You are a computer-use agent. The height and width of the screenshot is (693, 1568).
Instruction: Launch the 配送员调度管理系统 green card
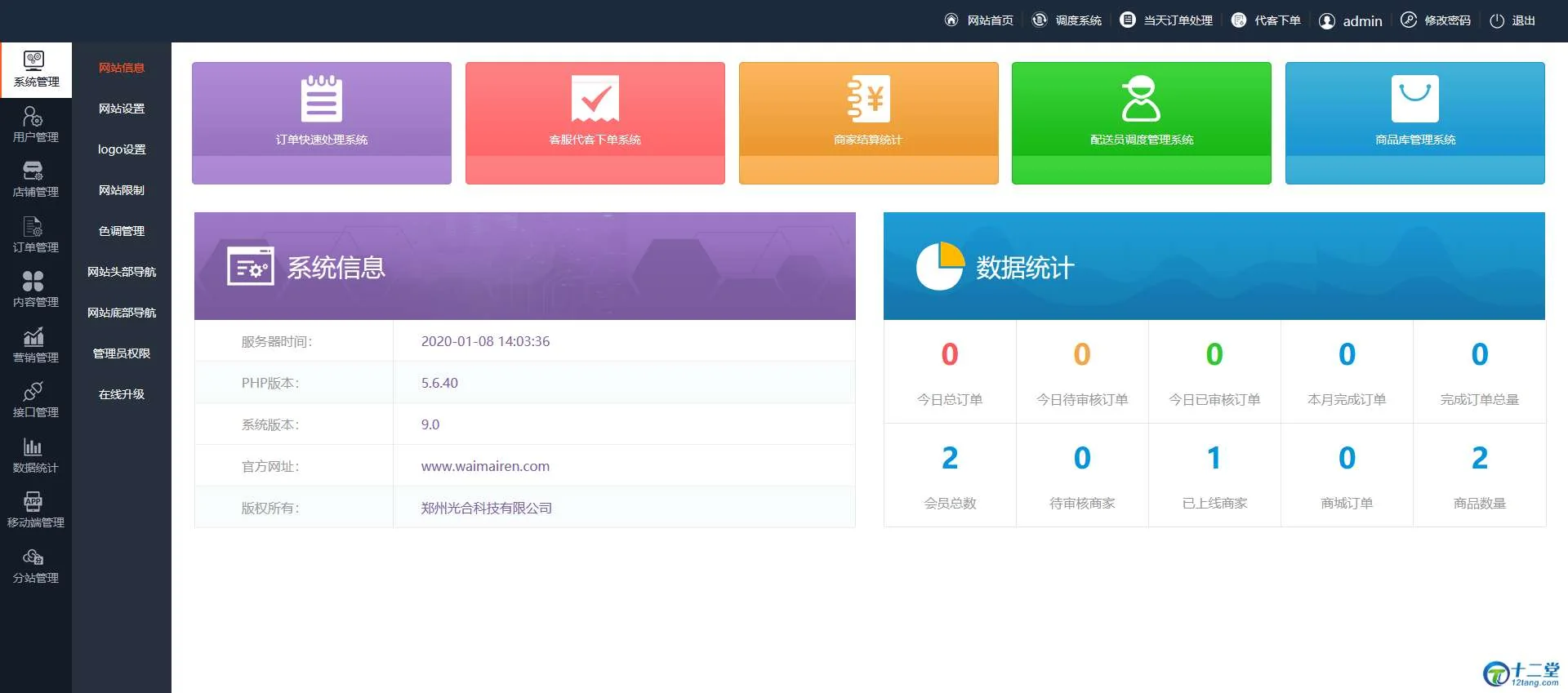click(1141, 122)
